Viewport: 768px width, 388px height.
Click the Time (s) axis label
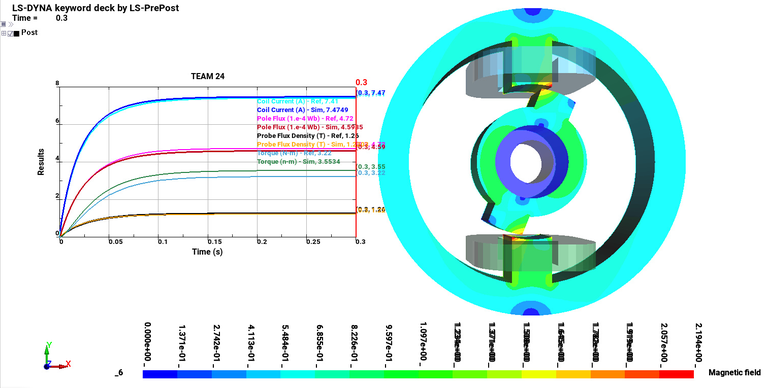(207, 252)
